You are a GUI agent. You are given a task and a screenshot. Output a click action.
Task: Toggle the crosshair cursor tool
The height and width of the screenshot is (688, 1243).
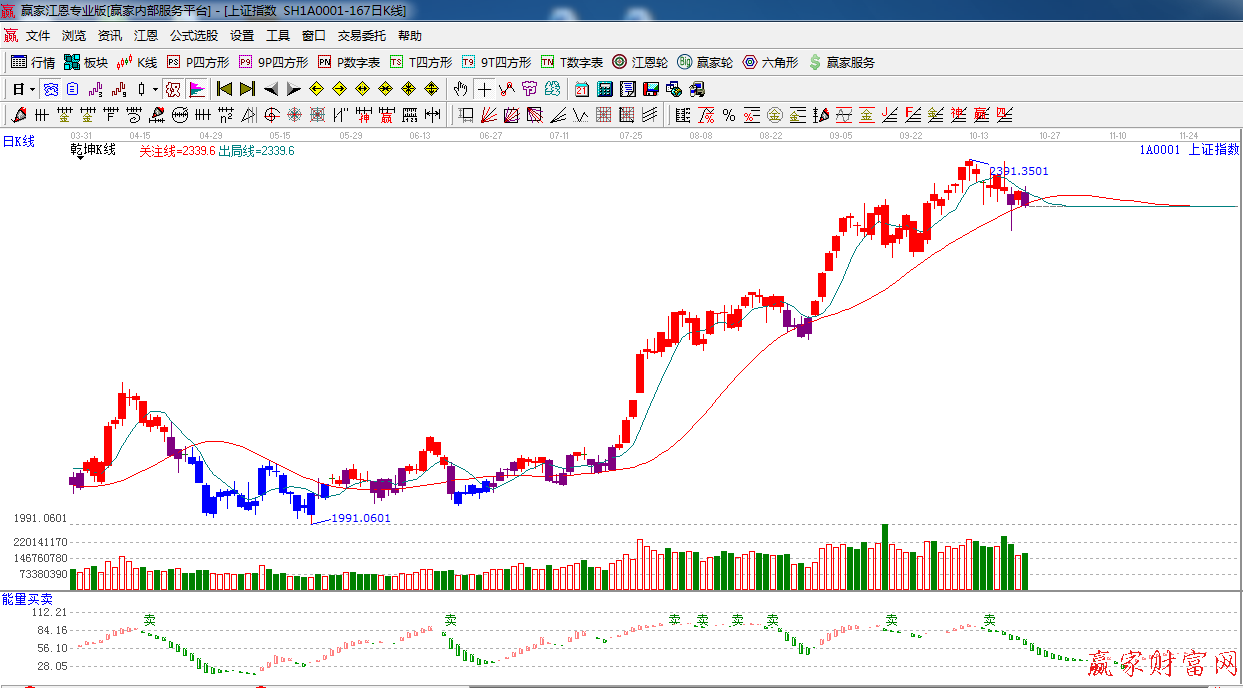click(484, 89)
